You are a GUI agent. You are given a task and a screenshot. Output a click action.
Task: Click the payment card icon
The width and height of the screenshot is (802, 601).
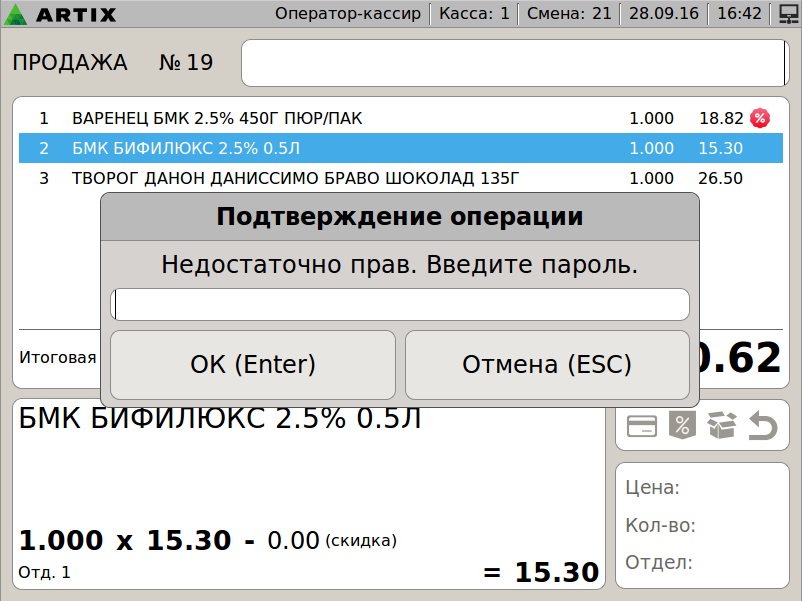[641, 426]
